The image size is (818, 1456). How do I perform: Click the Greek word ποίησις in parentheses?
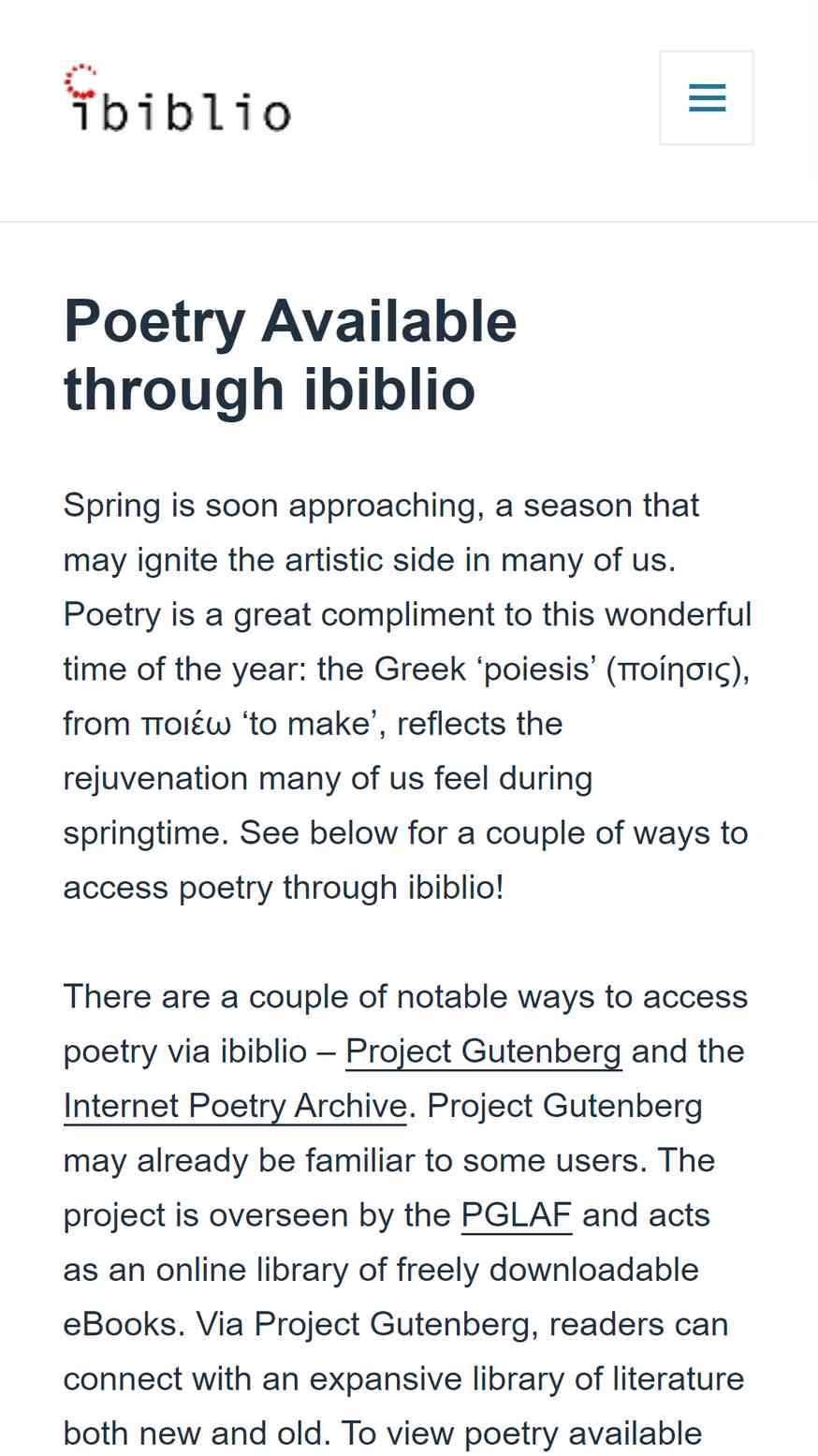(674, 670)
